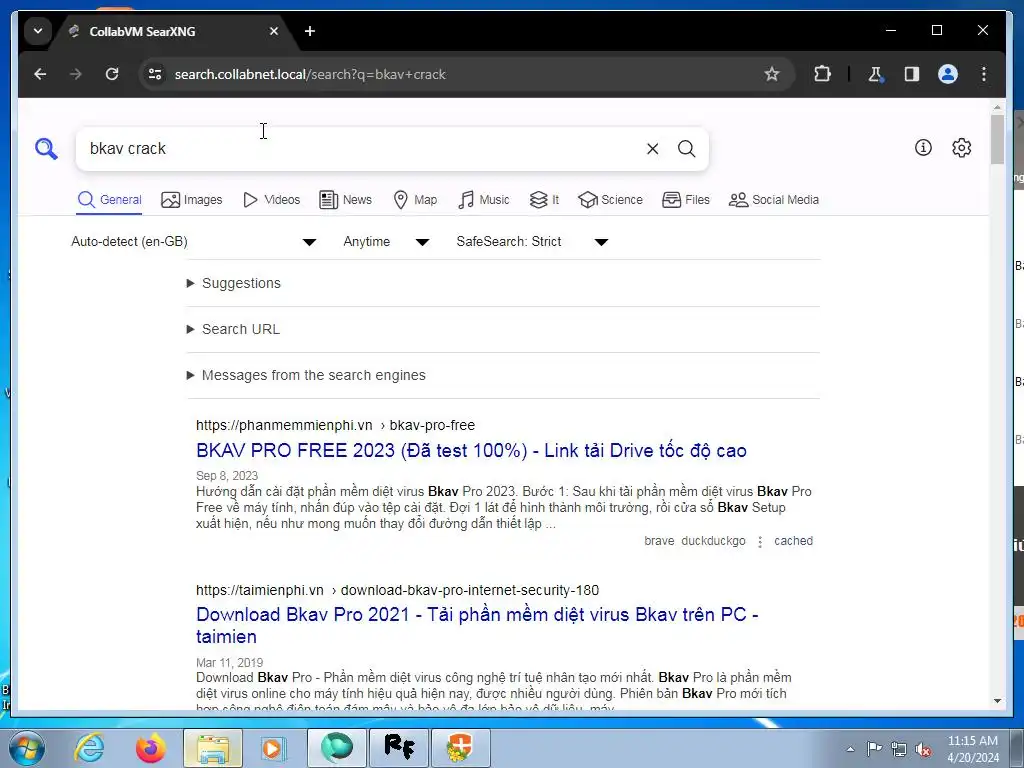Click the Sep 8, 2023 date text
The image size is (1024, 768).
(227, 475)
